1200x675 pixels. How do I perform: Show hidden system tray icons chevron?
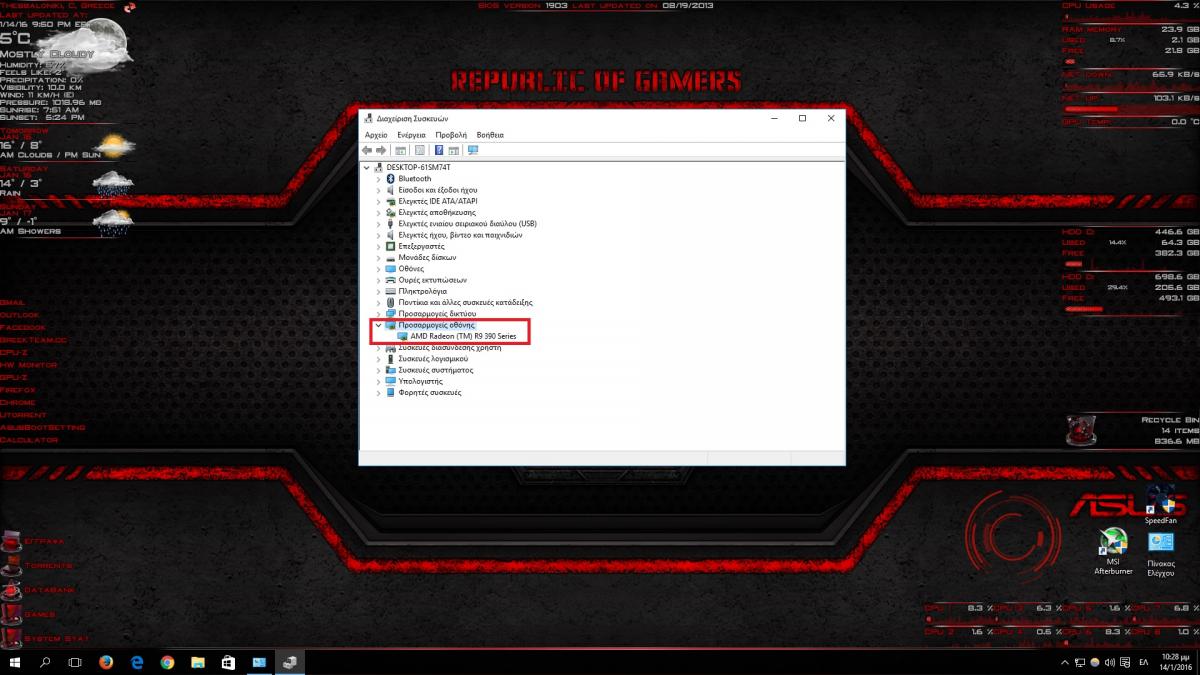tap(1064, 663)
